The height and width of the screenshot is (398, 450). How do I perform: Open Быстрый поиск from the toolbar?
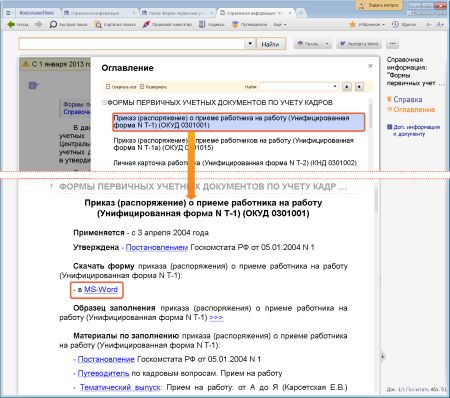pyautogui.click(x=68, y=24)
